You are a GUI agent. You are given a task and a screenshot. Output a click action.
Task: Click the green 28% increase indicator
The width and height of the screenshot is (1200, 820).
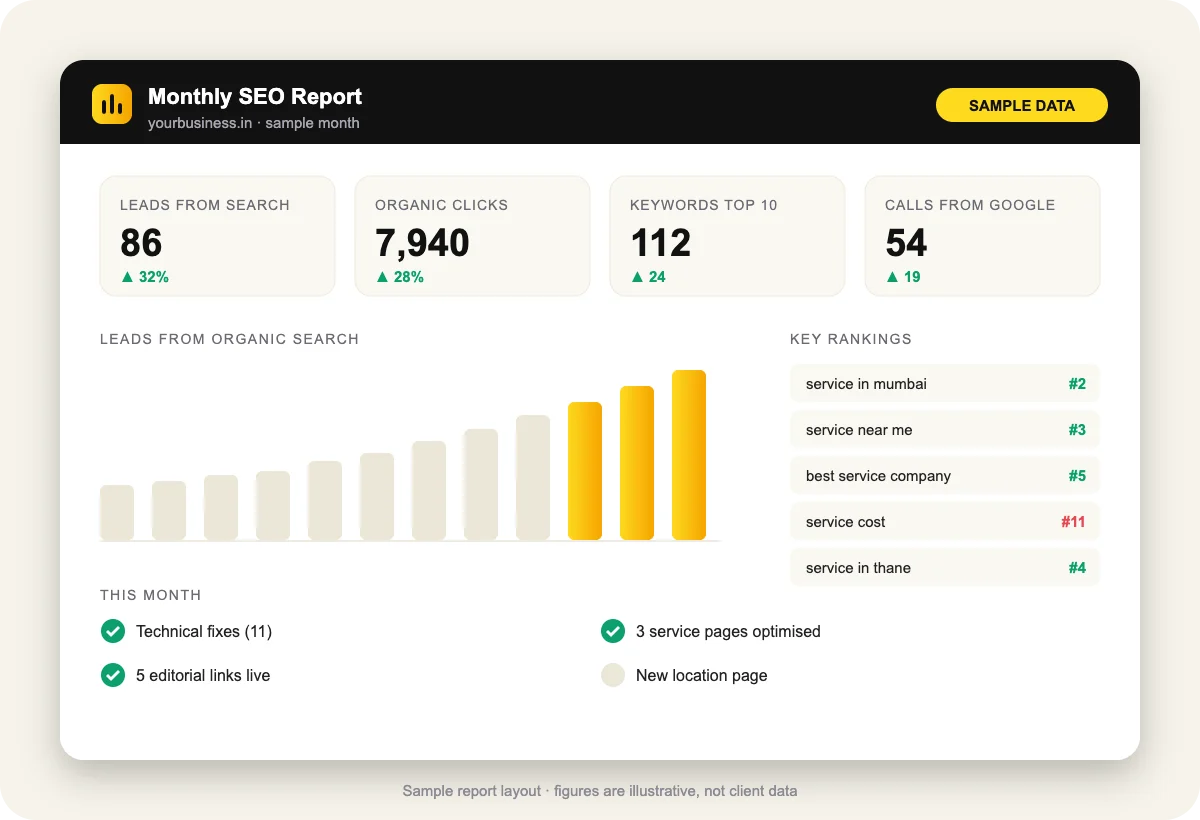(400, 277)
